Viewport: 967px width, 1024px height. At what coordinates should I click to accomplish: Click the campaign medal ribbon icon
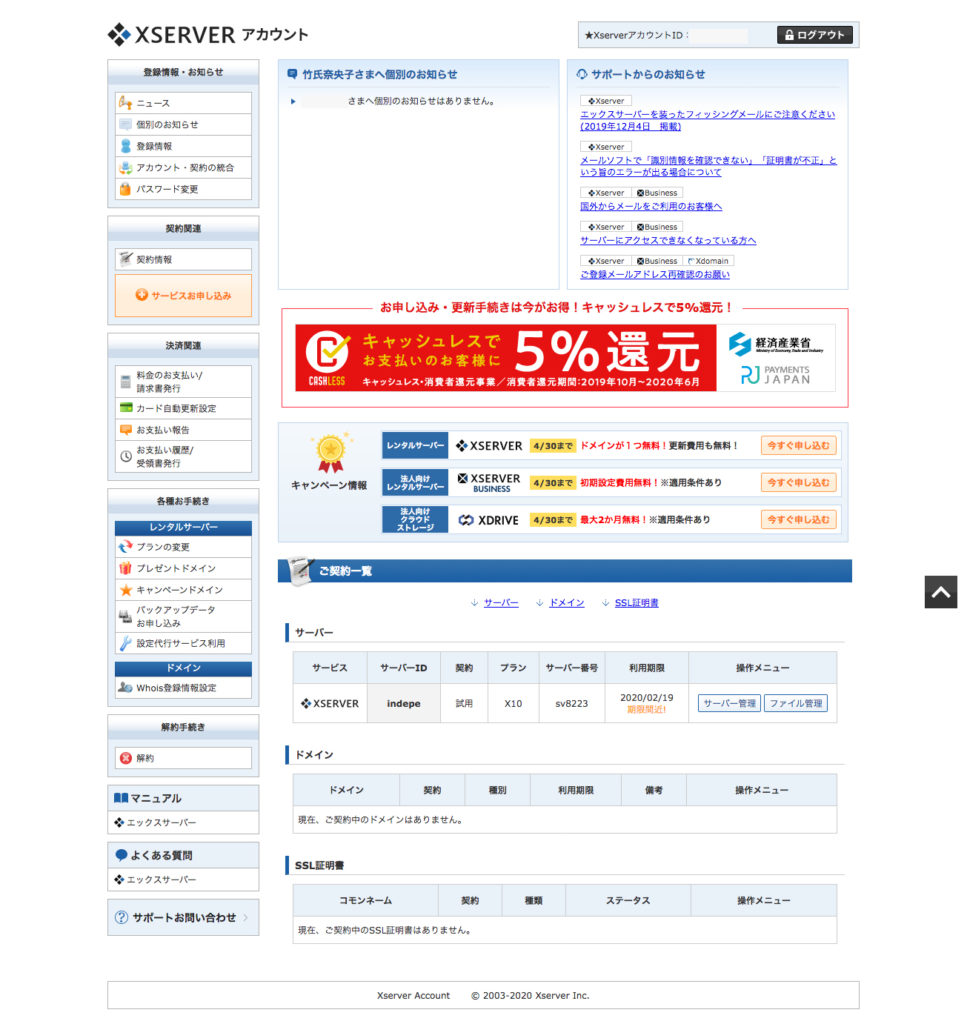331,453
